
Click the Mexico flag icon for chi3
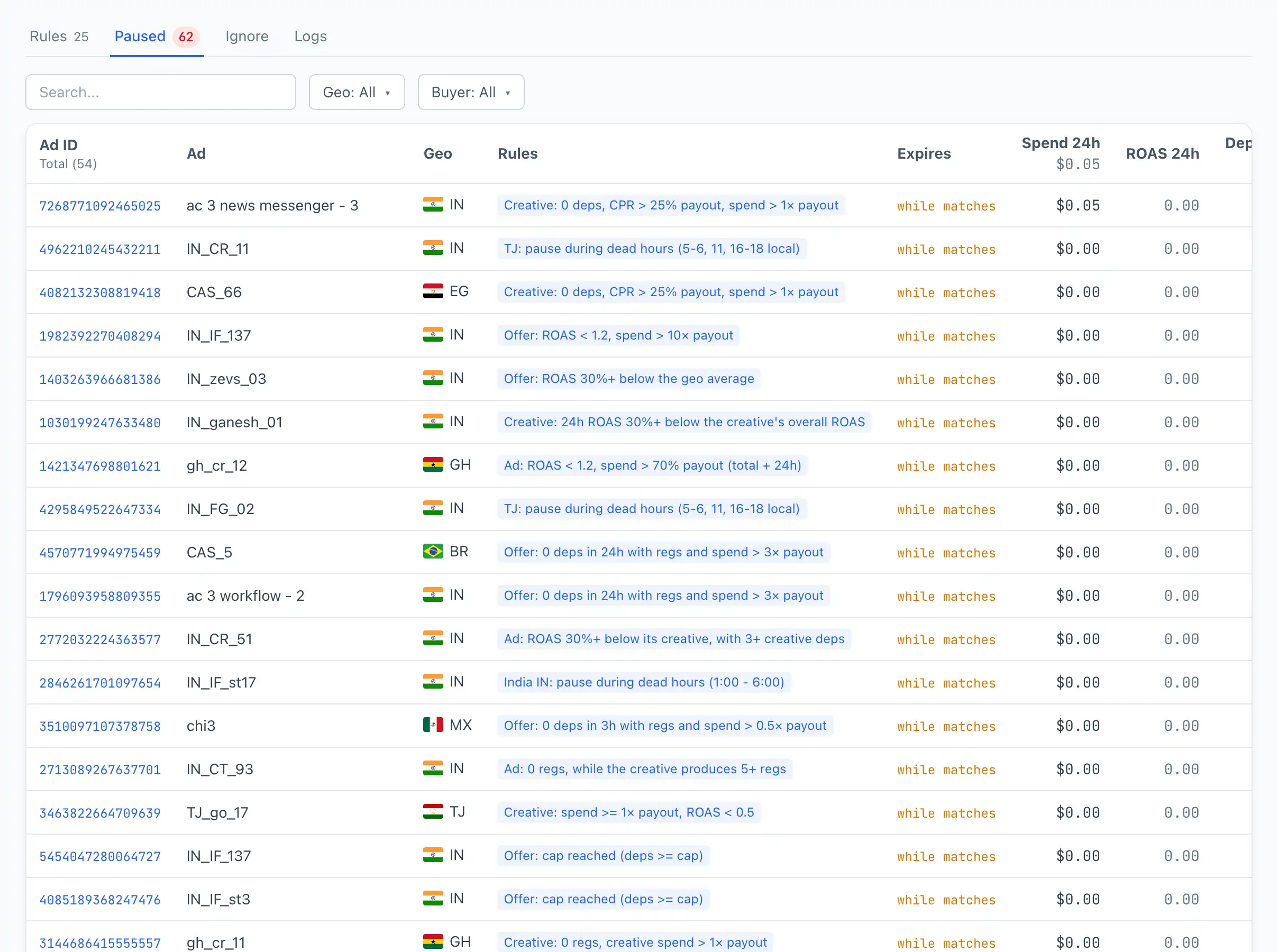[433, 725]
